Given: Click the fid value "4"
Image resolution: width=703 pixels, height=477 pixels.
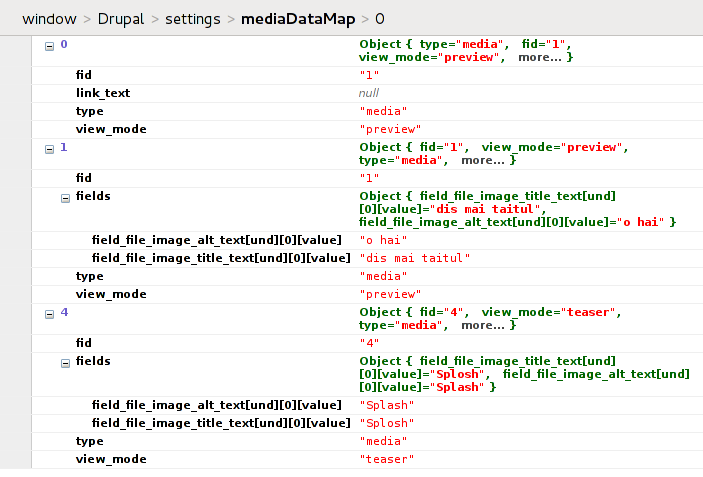Looking at the screenshot, I should [x=369, y=343].
